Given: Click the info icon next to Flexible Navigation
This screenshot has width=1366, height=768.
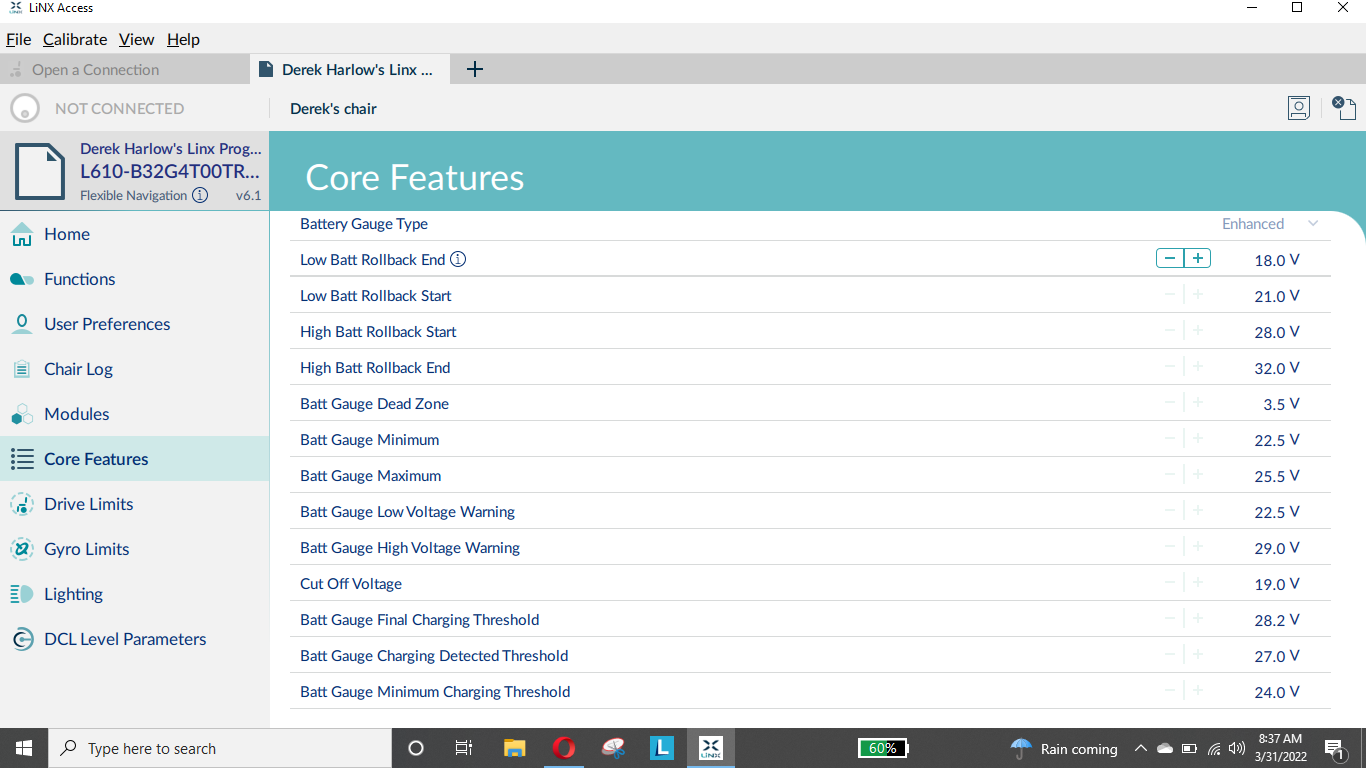Looking at the screenshot, I should pos(200,196).
